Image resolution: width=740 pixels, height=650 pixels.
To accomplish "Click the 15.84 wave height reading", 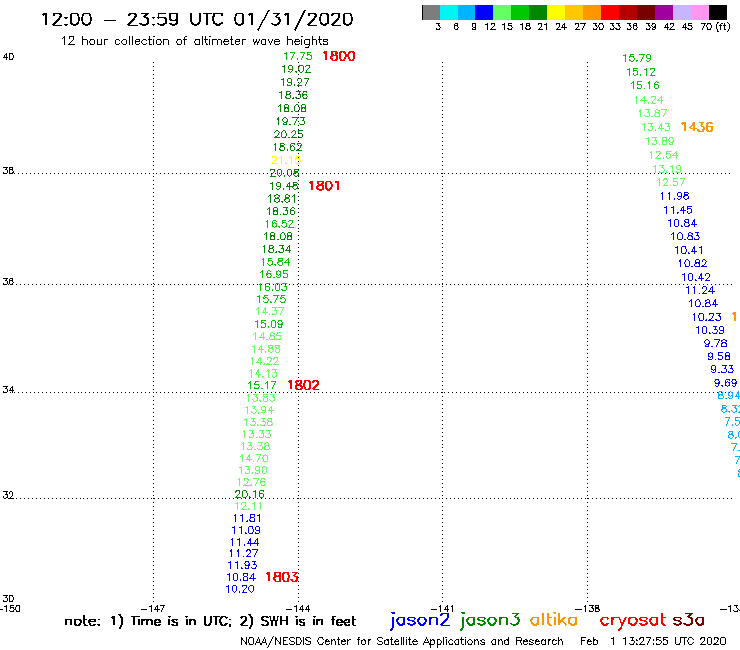I will [x=276, y=262].
